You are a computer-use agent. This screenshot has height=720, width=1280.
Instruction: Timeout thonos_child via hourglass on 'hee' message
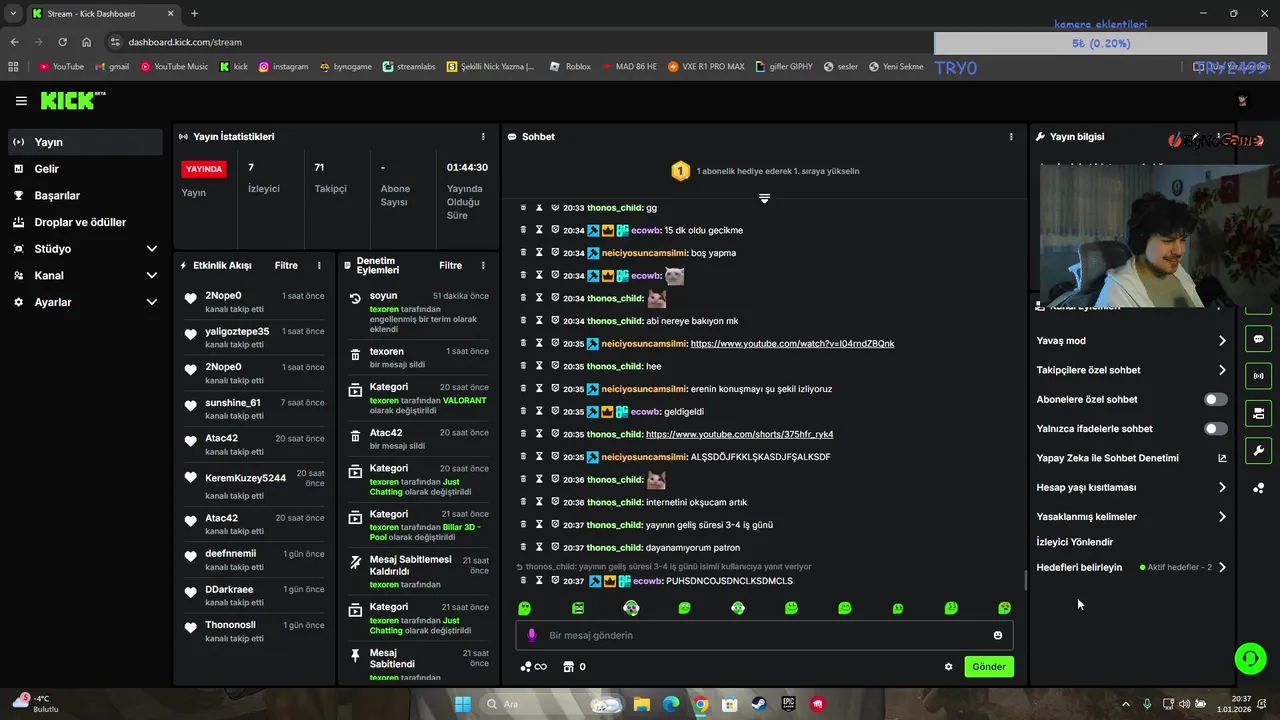[539, 366]
